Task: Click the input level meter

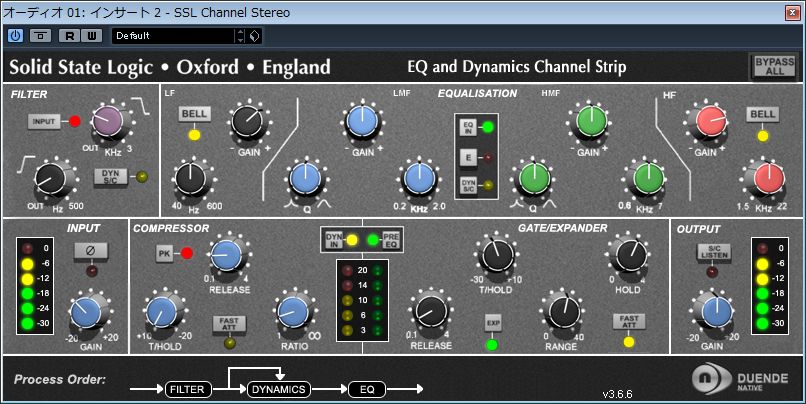Action: (x=35, y=286)
